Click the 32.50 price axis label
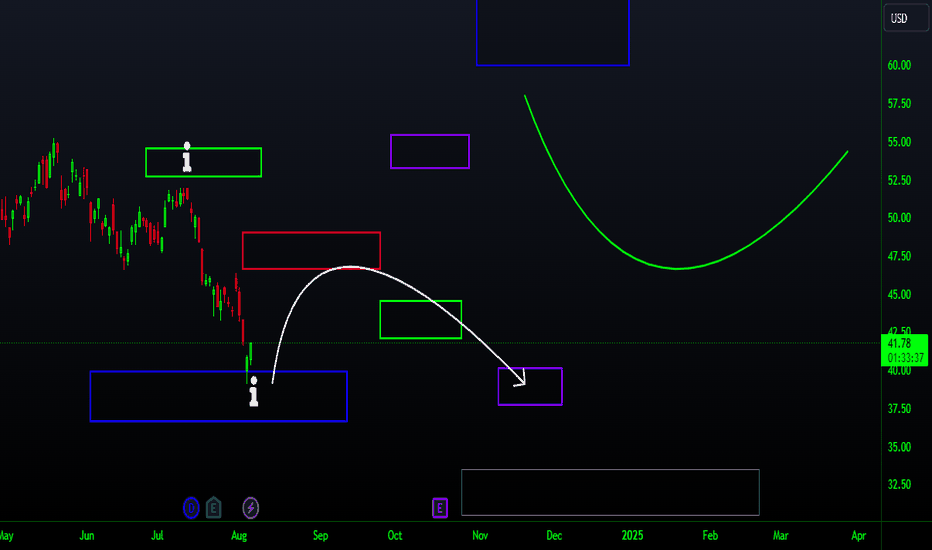 click(x=899, y=485)
